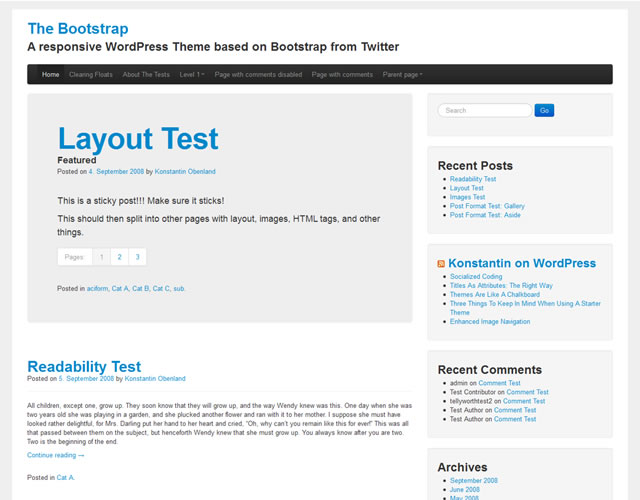
Task: Open the June 2008 archive link
Action: 464,489
